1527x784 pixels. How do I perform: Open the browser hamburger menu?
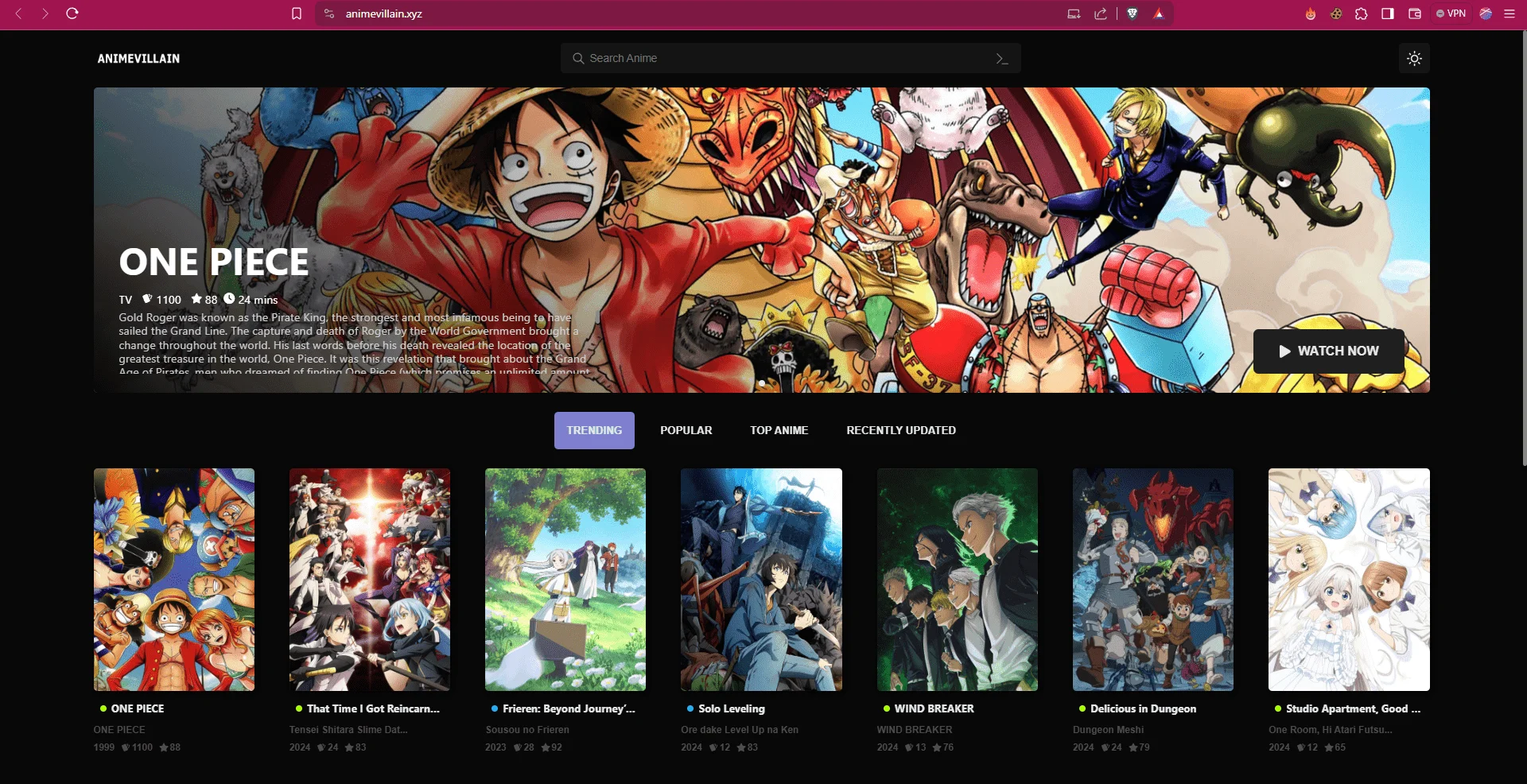1510,14
